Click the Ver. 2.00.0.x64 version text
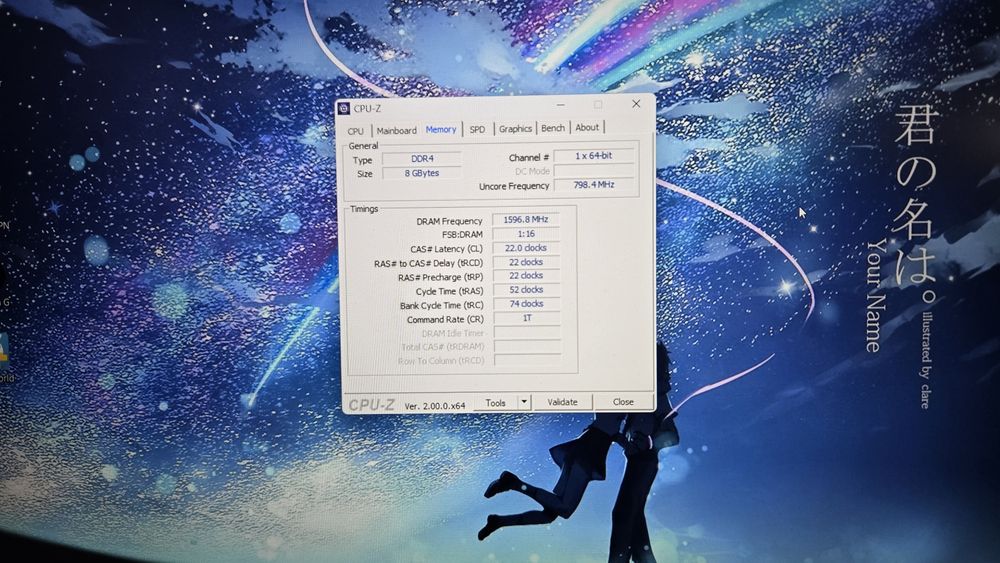 (x=435, y=406)
